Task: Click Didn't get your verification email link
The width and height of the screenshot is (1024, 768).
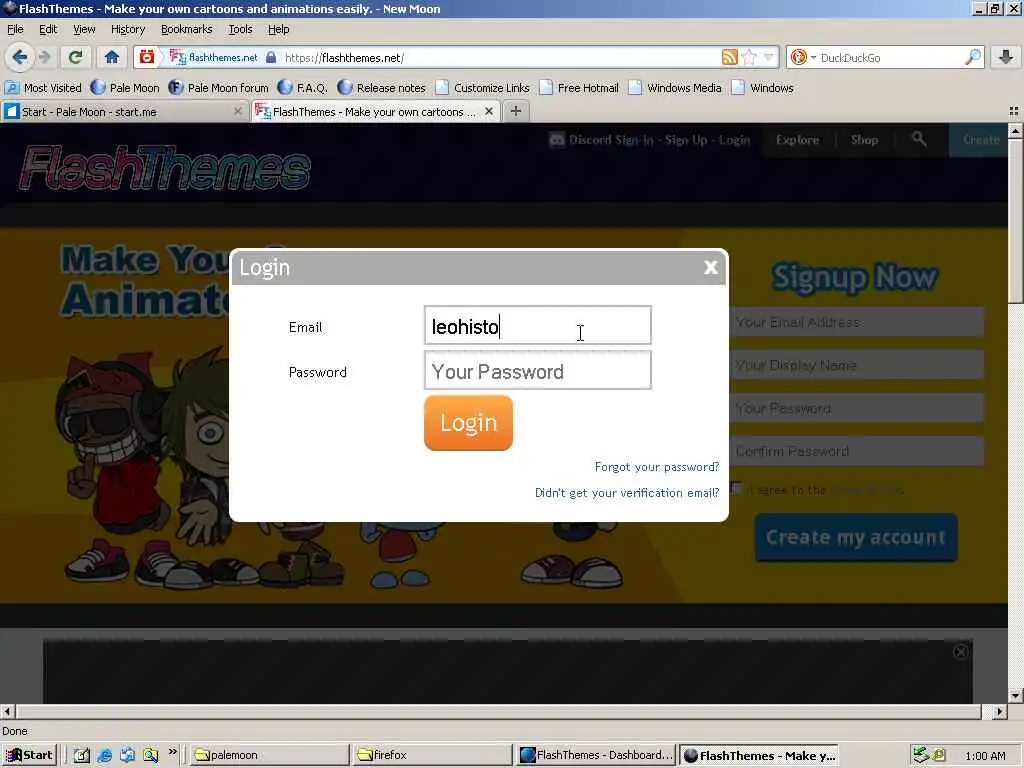Action: (x=627, y=493)
